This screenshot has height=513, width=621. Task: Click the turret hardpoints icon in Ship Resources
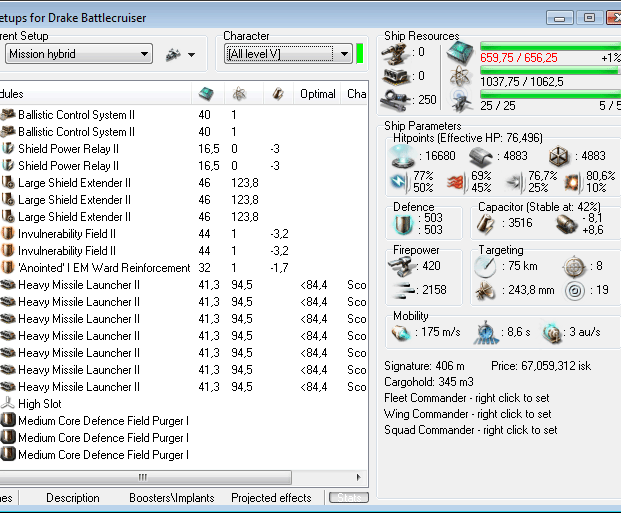tap(394, 53)
